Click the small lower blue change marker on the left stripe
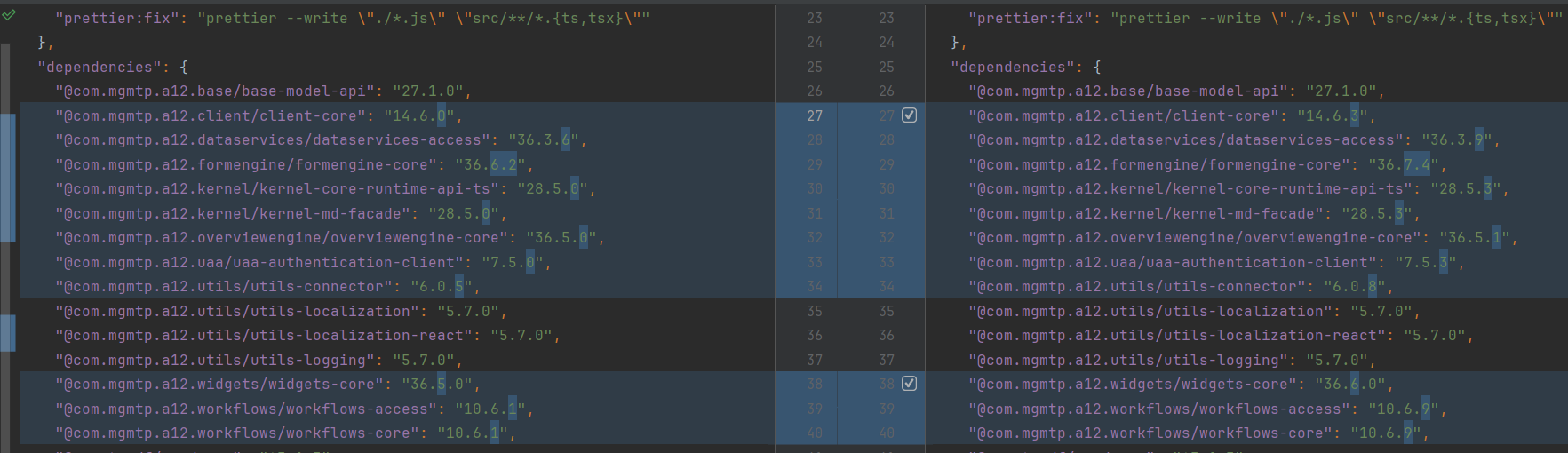 (x=8, y=333)
